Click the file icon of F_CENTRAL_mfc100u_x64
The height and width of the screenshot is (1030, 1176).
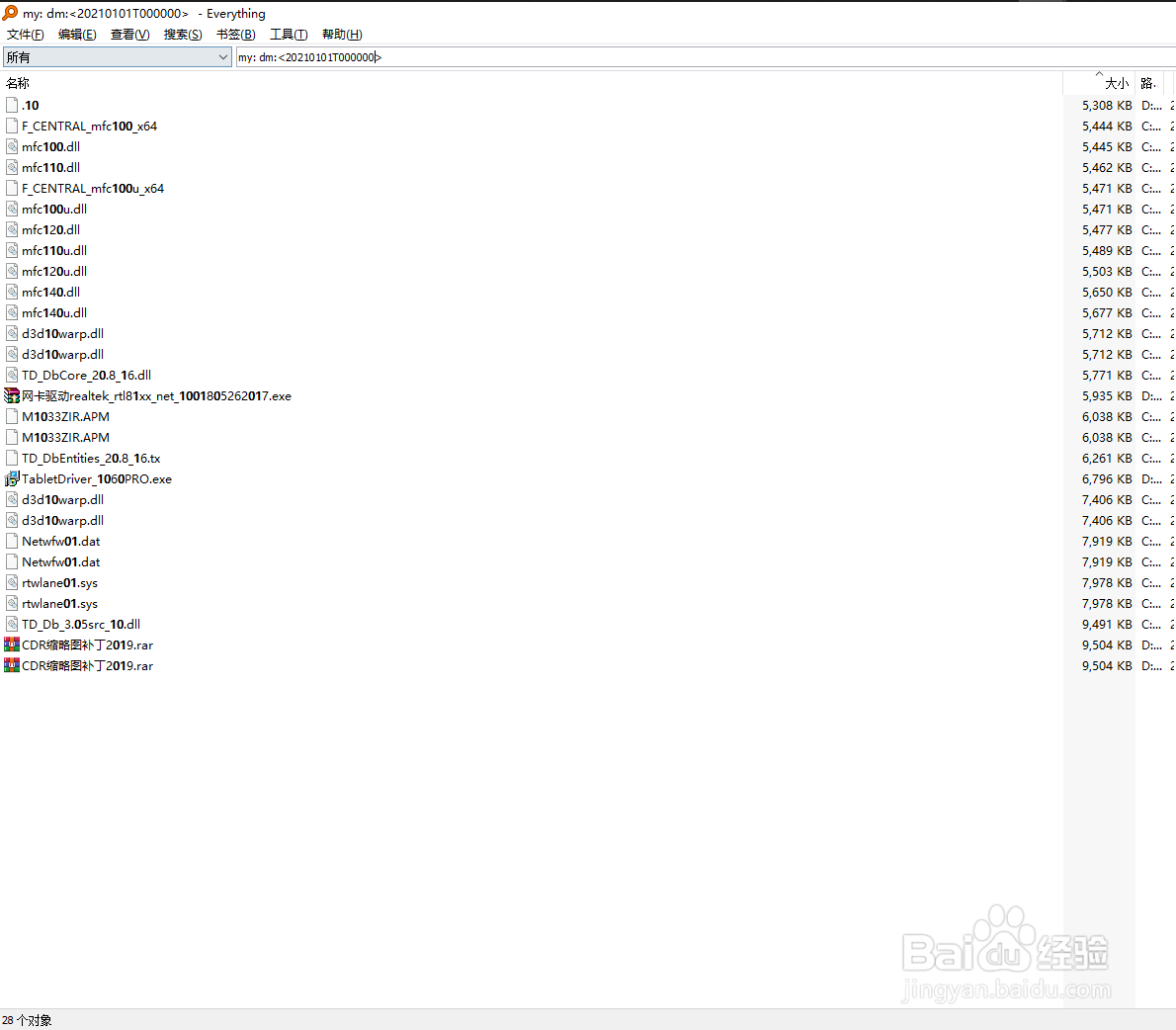pyautogui.click(x=11, y=188)
